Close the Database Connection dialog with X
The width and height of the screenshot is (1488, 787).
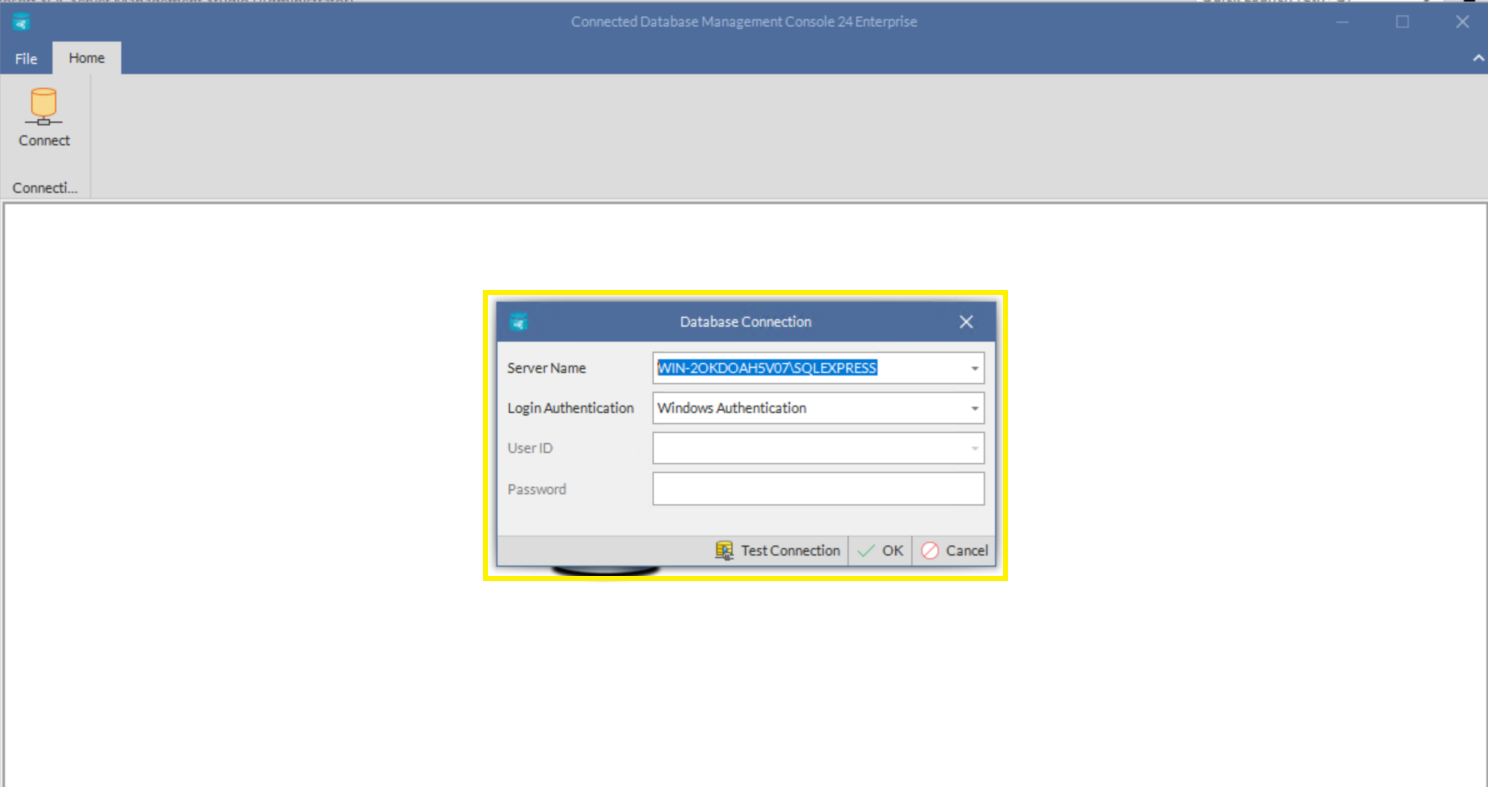pyautogui.click(x=966, y=322)
